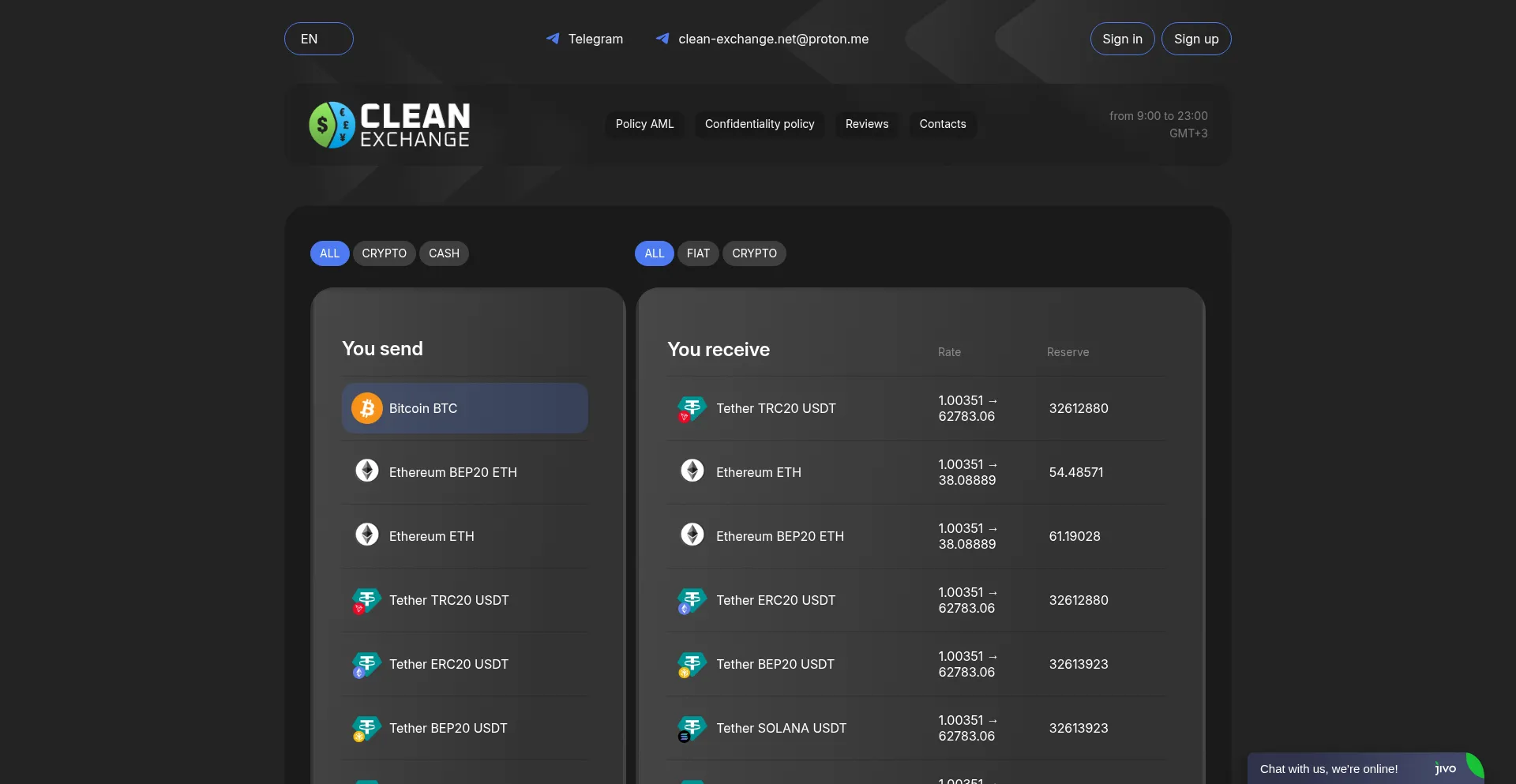The width and height of the screenshot is (1516, 784).
Task: Open the clean-exchange.net@proton.me email link
Action: (773, 39)
